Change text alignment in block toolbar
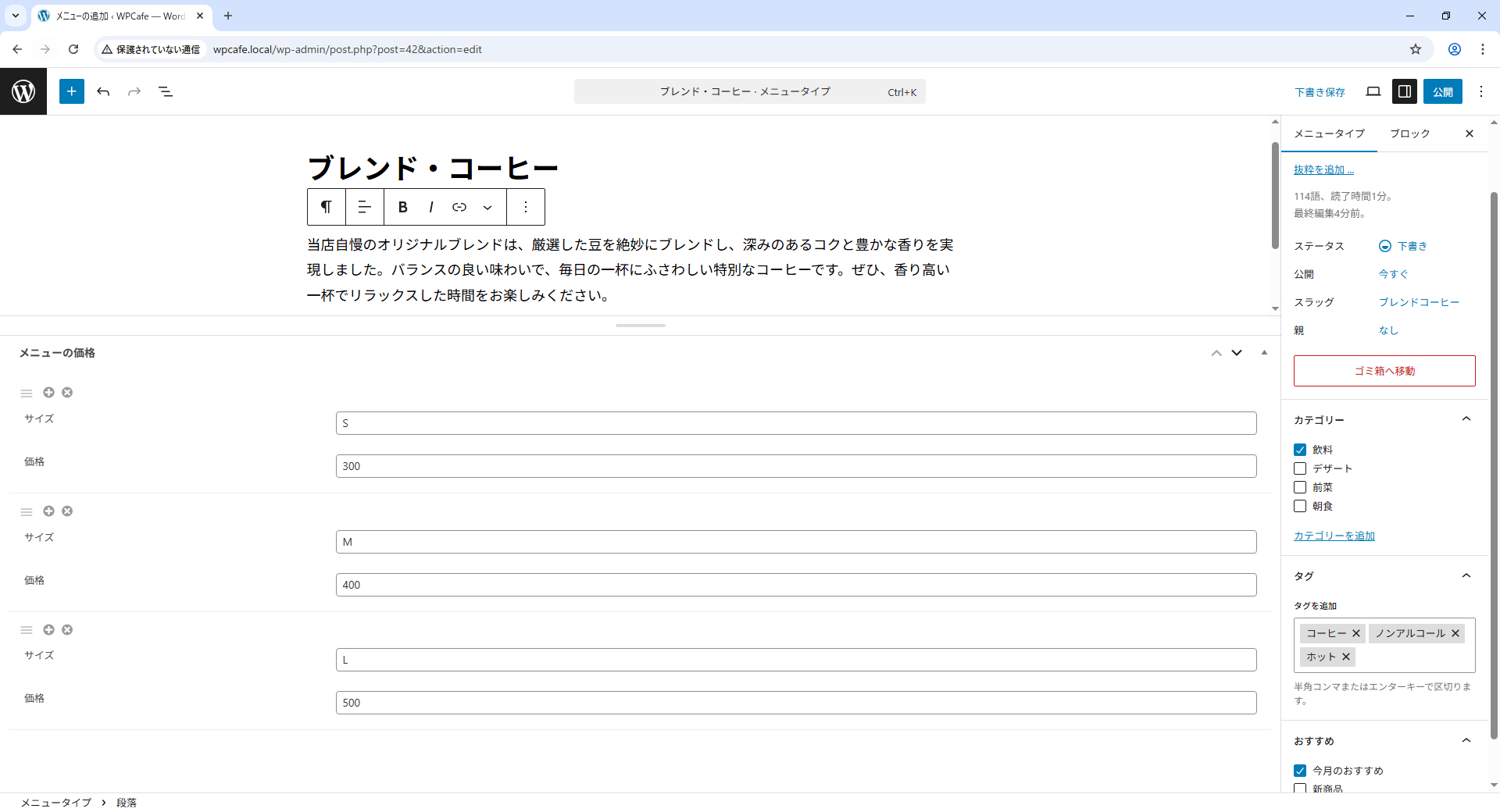This screenshot has height=812, width=1500. point(364,207)
